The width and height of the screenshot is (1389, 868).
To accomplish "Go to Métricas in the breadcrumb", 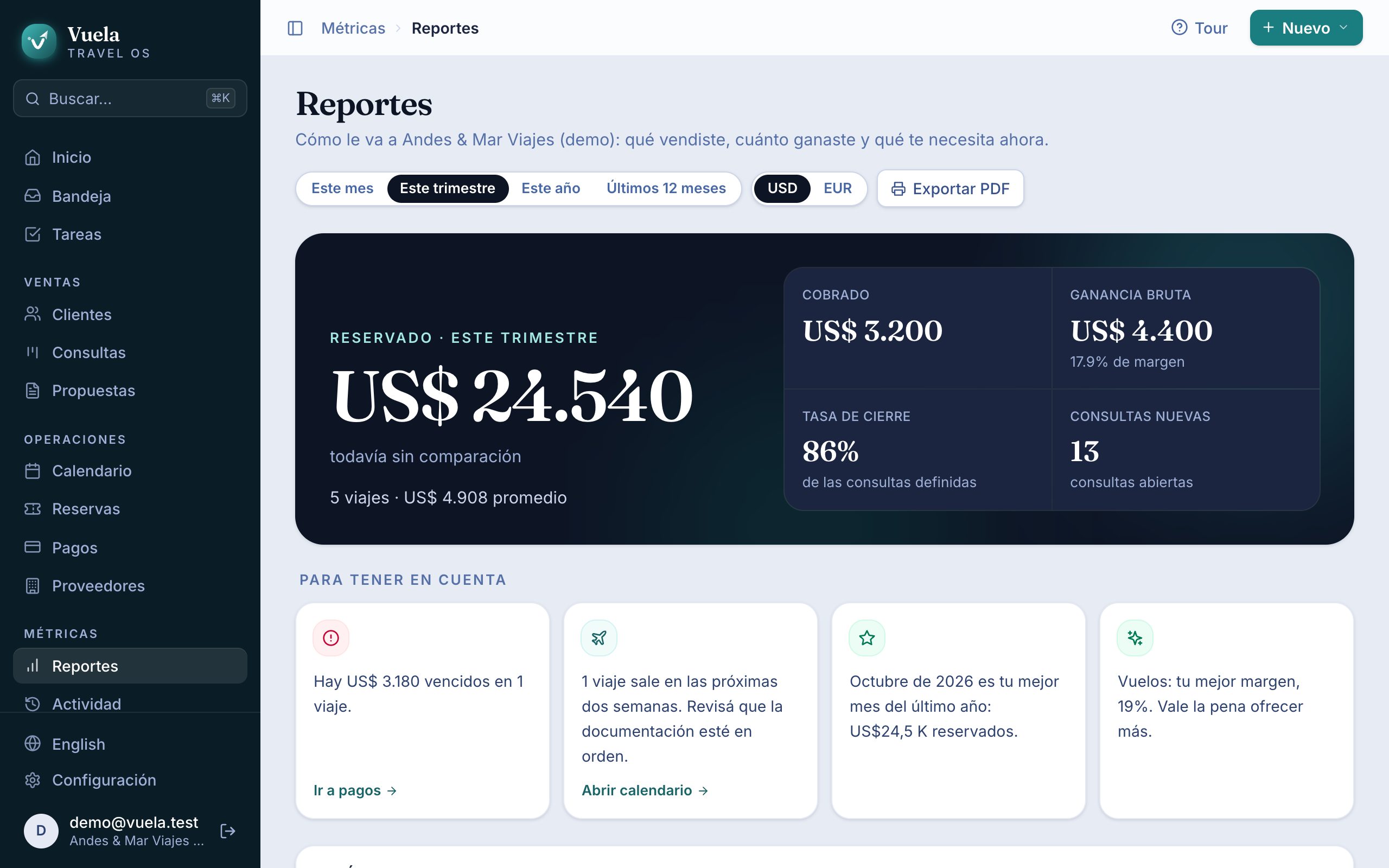I will click(353, 28).
